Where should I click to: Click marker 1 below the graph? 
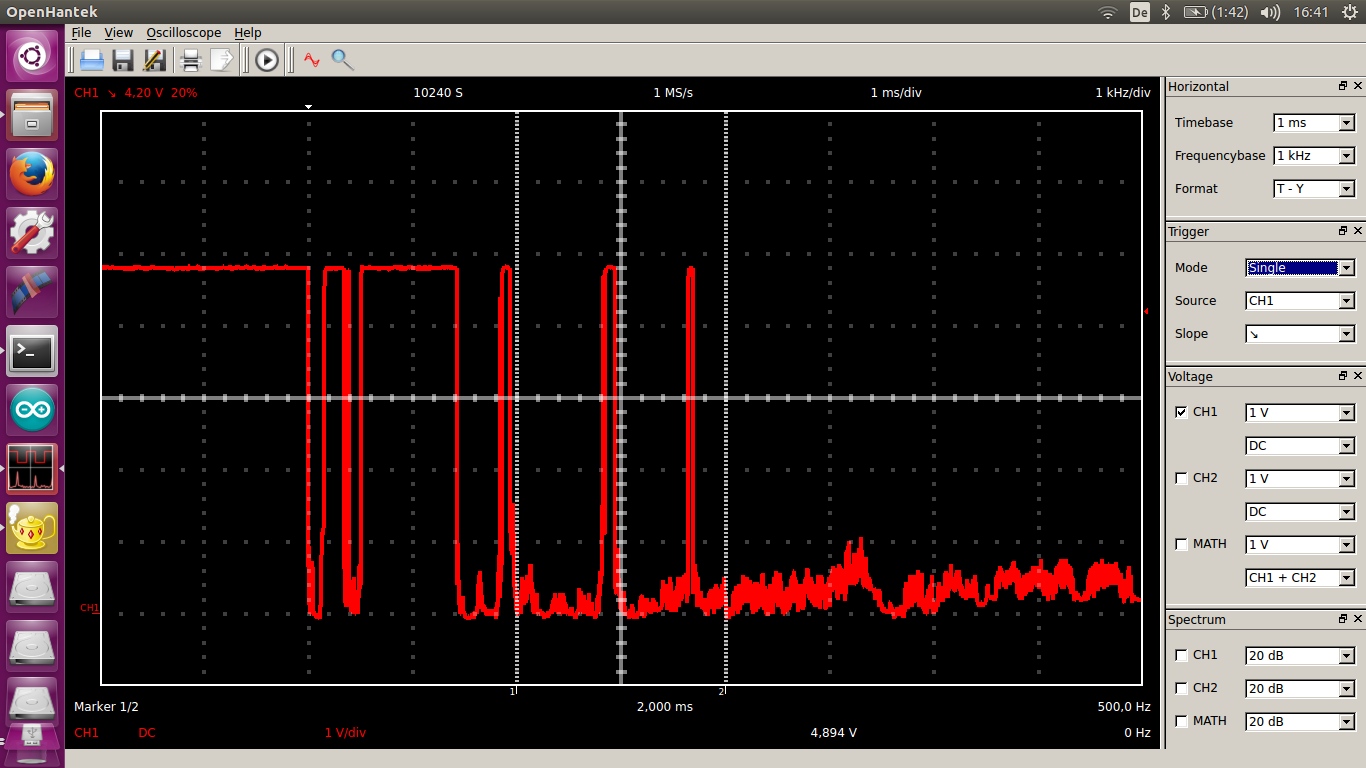click(515, 690)
